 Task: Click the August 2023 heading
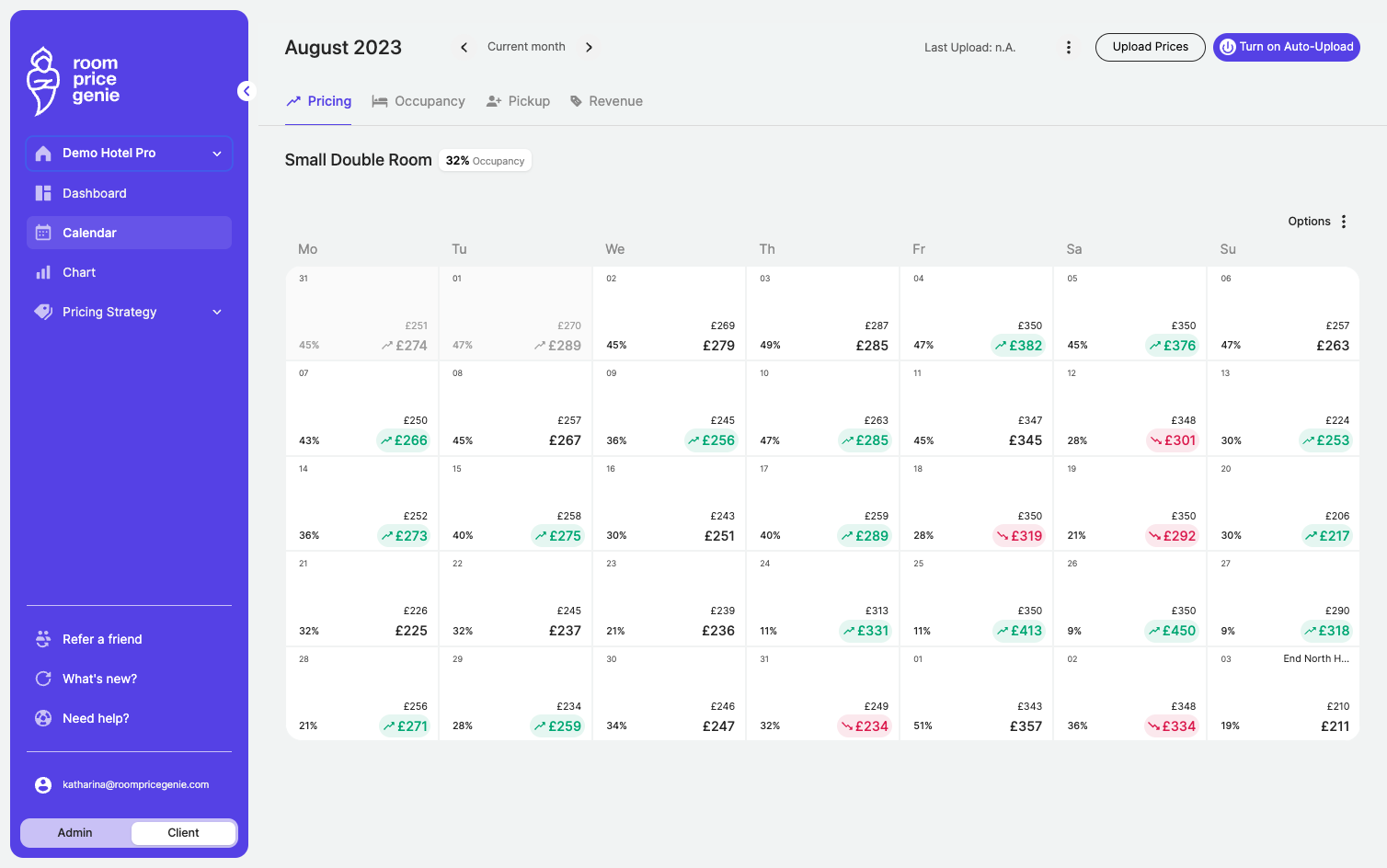coord(343,48)
